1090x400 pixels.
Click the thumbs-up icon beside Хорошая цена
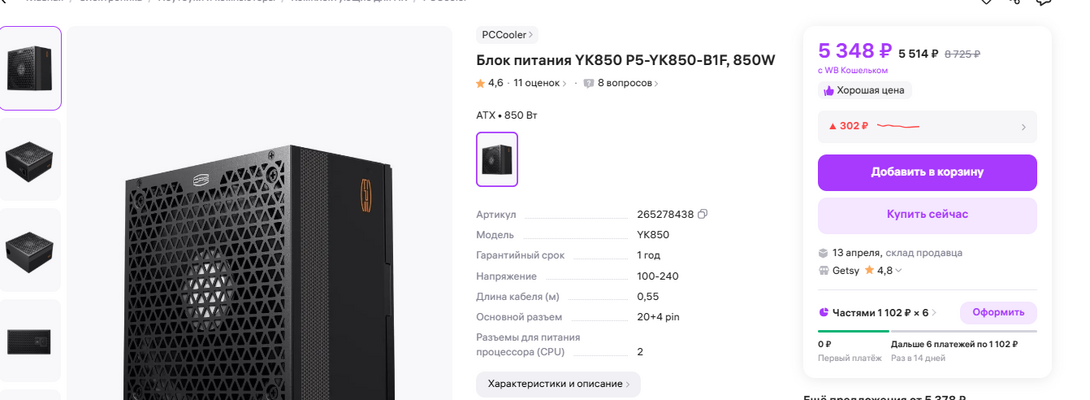pos(829,90)
